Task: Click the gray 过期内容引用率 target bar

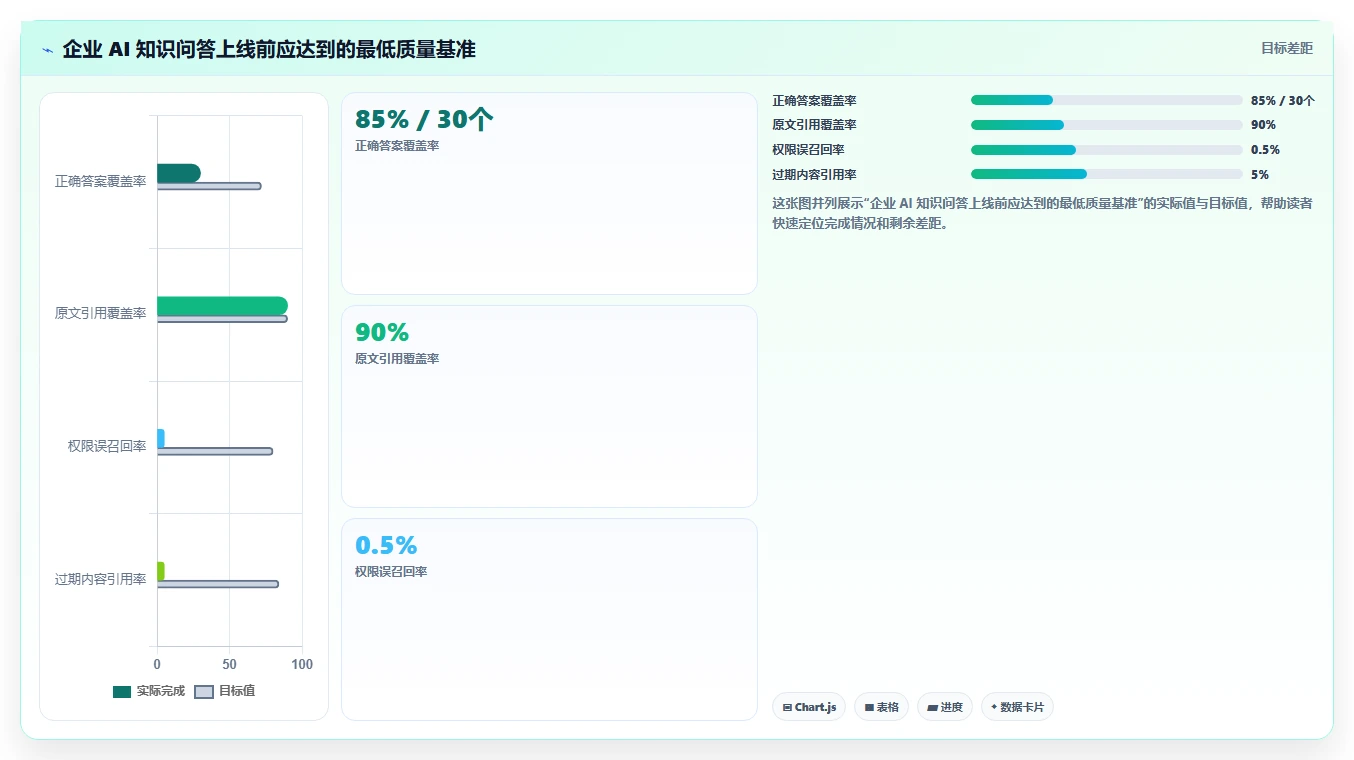Action: (218, 584)
